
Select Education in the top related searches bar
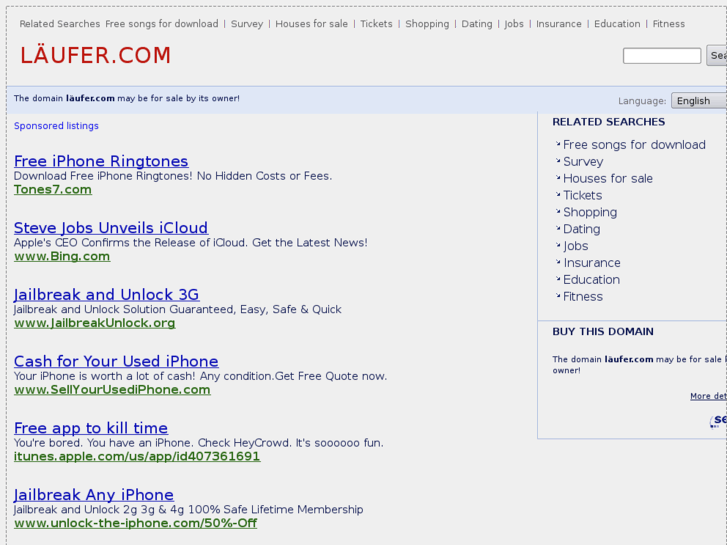point(617,24)
